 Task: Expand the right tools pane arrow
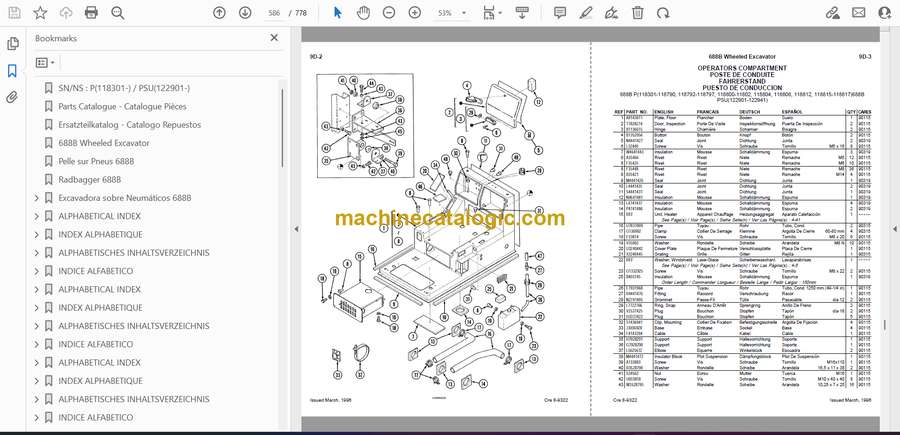894,229
